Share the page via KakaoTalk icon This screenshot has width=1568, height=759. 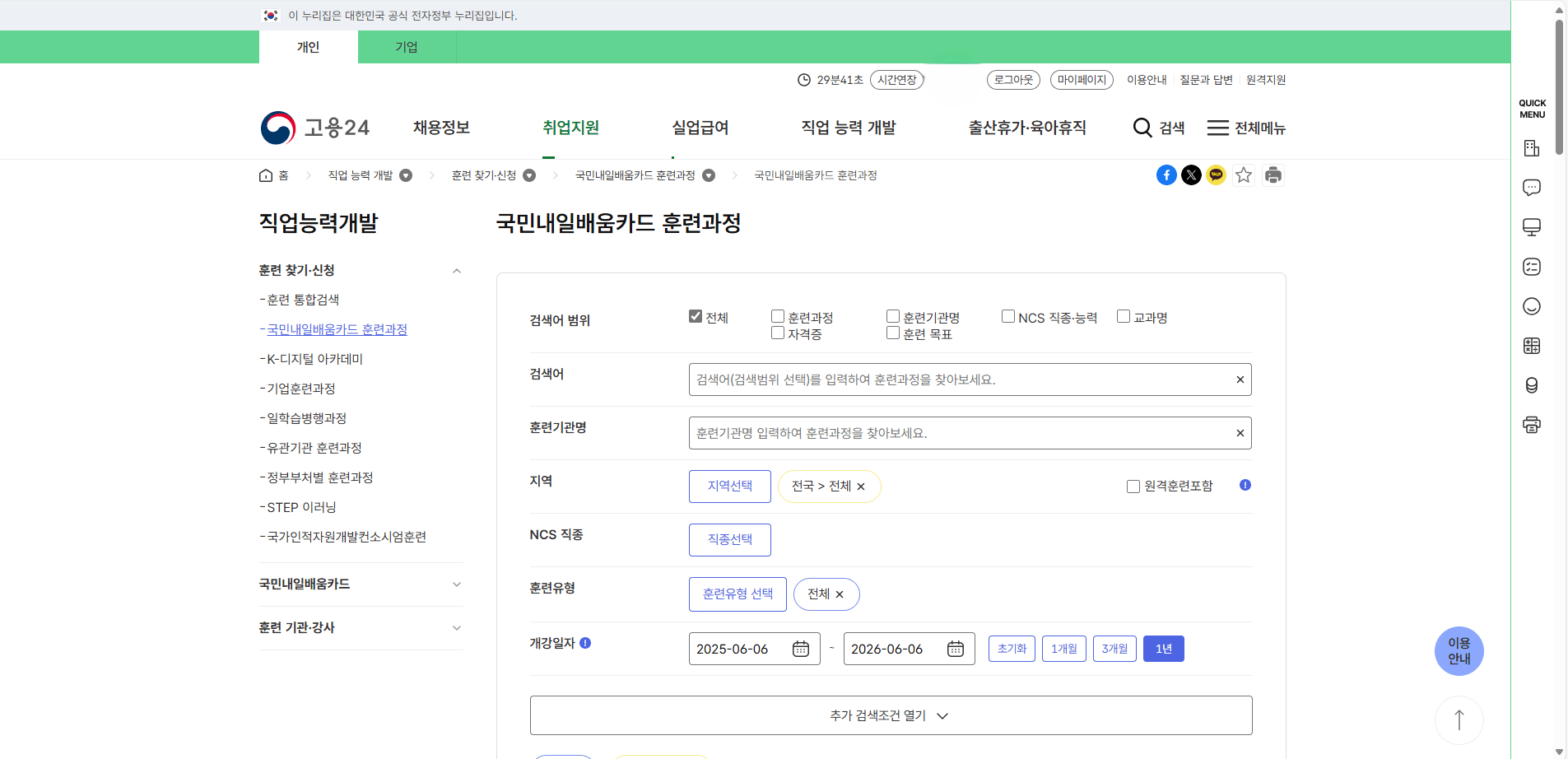pos(1217,175)
